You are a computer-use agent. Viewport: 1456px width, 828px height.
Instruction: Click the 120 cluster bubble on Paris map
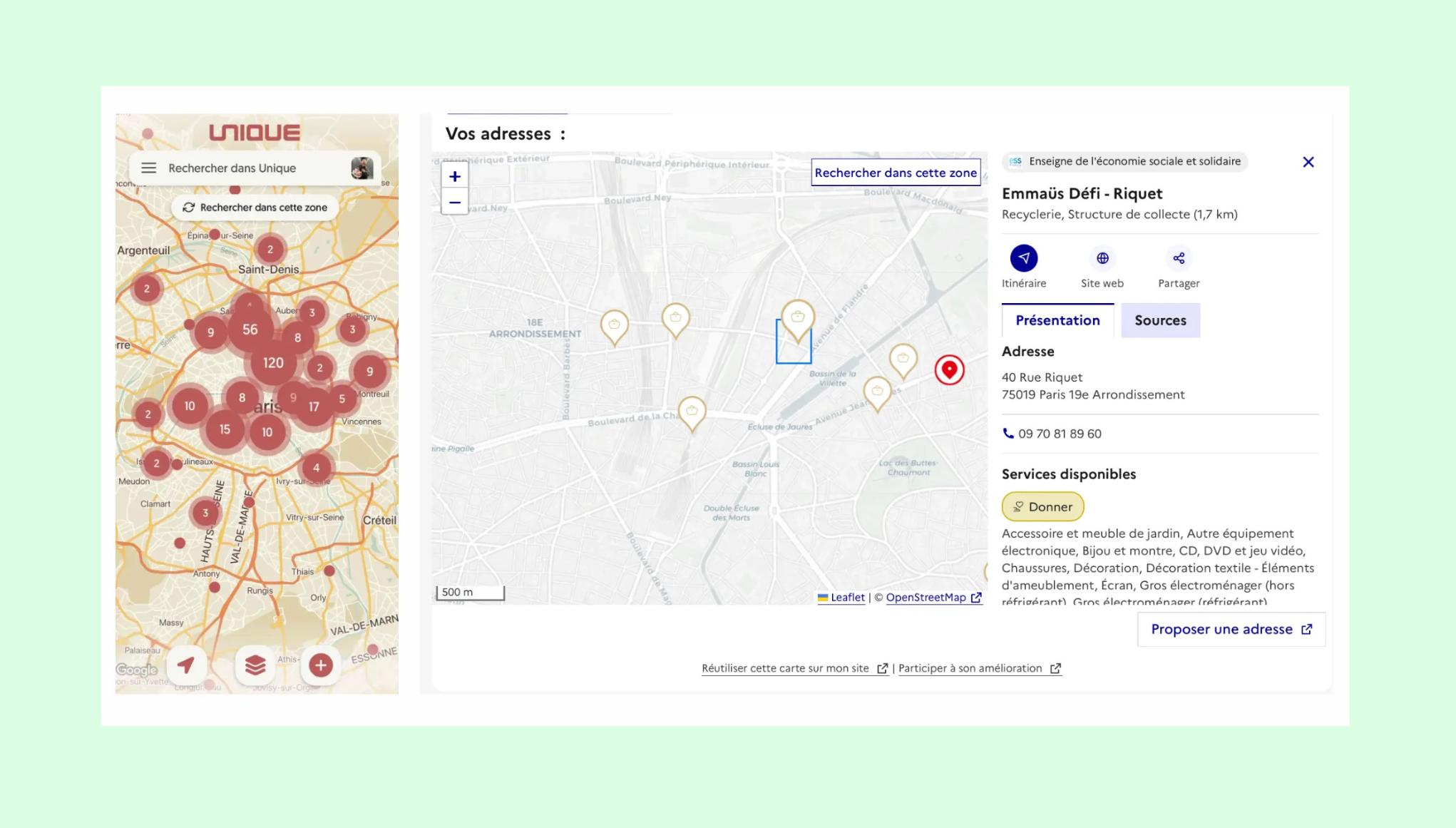pos(273,362)
